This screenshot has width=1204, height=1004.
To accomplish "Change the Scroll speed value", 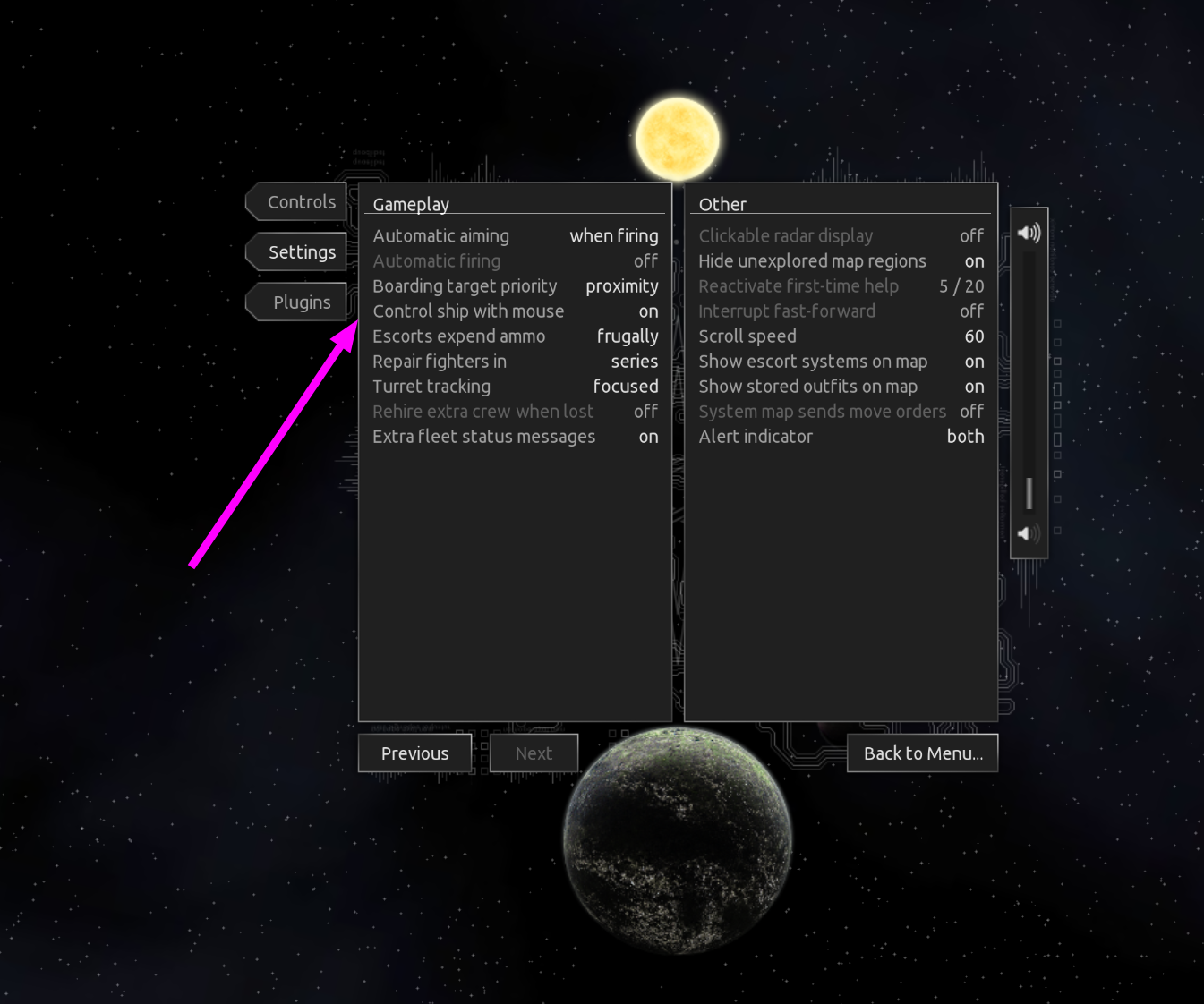I will (x=841, y=336).
